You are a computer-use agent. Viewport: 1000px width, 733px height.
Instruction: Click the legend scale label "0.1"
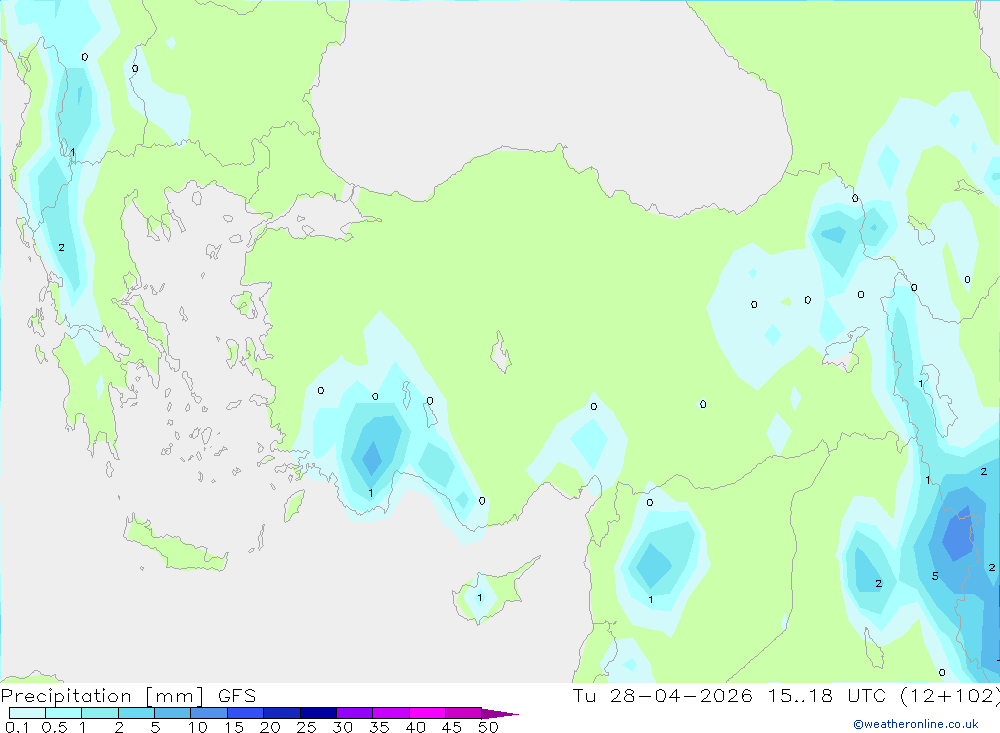click(x=17, y=727)
